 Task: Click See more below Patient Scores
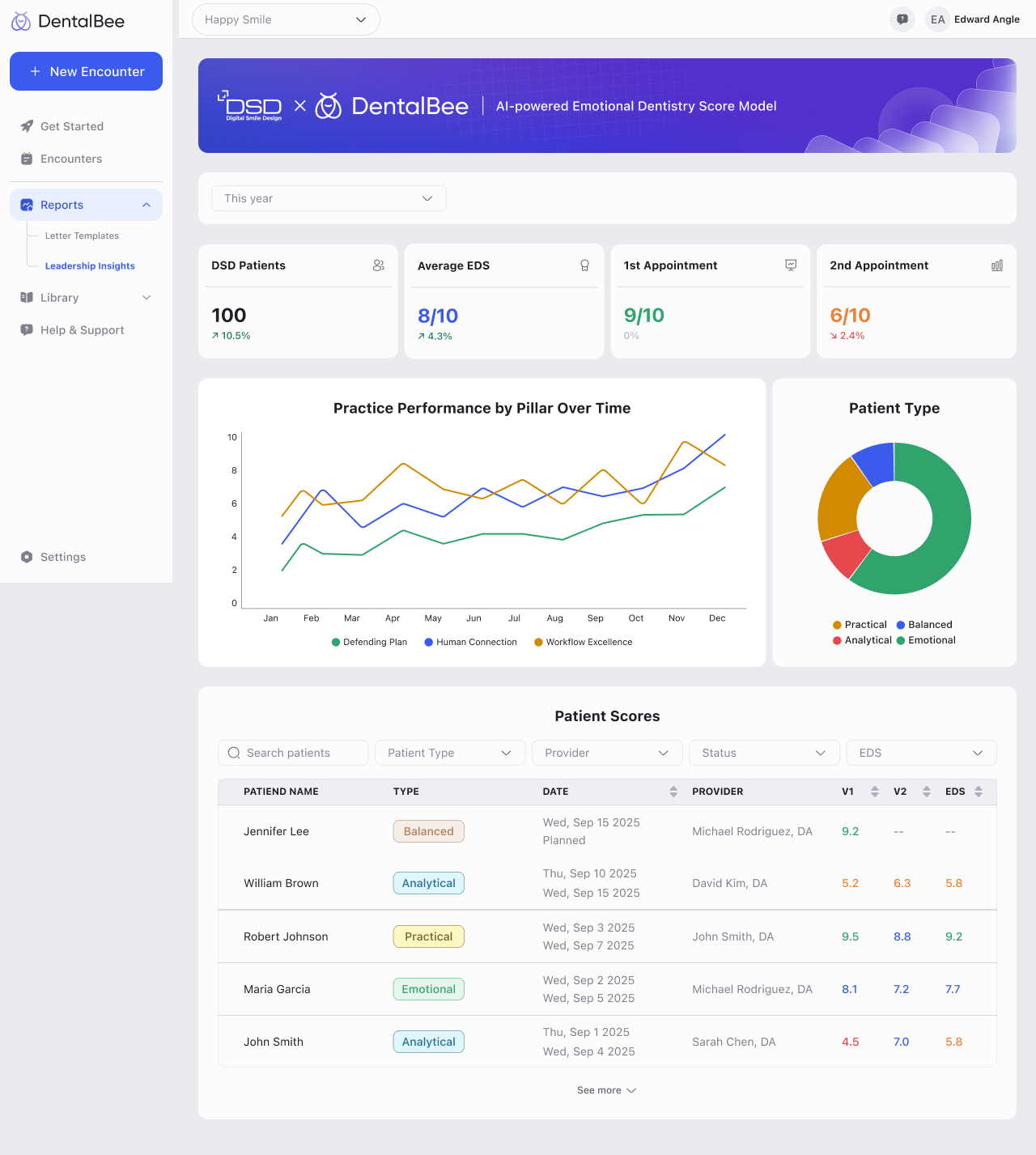pyautogui.click(x=607, y=1090)
